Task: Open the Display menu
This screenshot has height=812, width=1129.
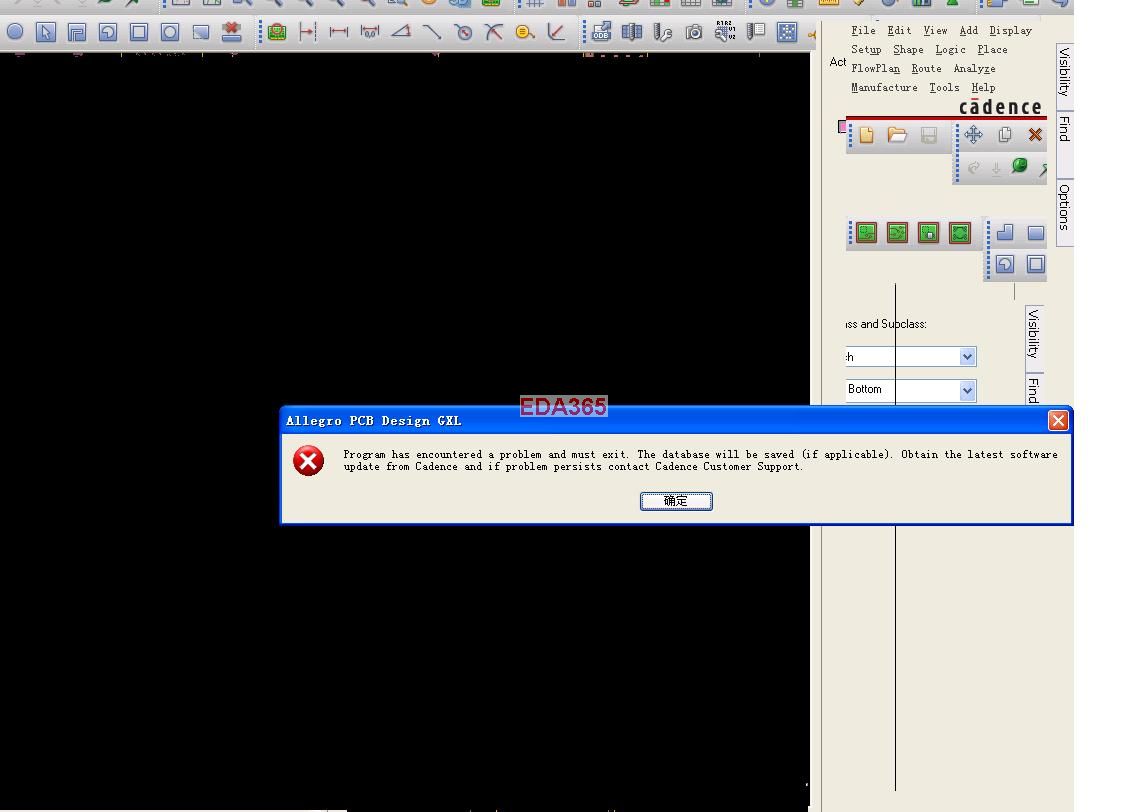Action: coord(1010,30)
